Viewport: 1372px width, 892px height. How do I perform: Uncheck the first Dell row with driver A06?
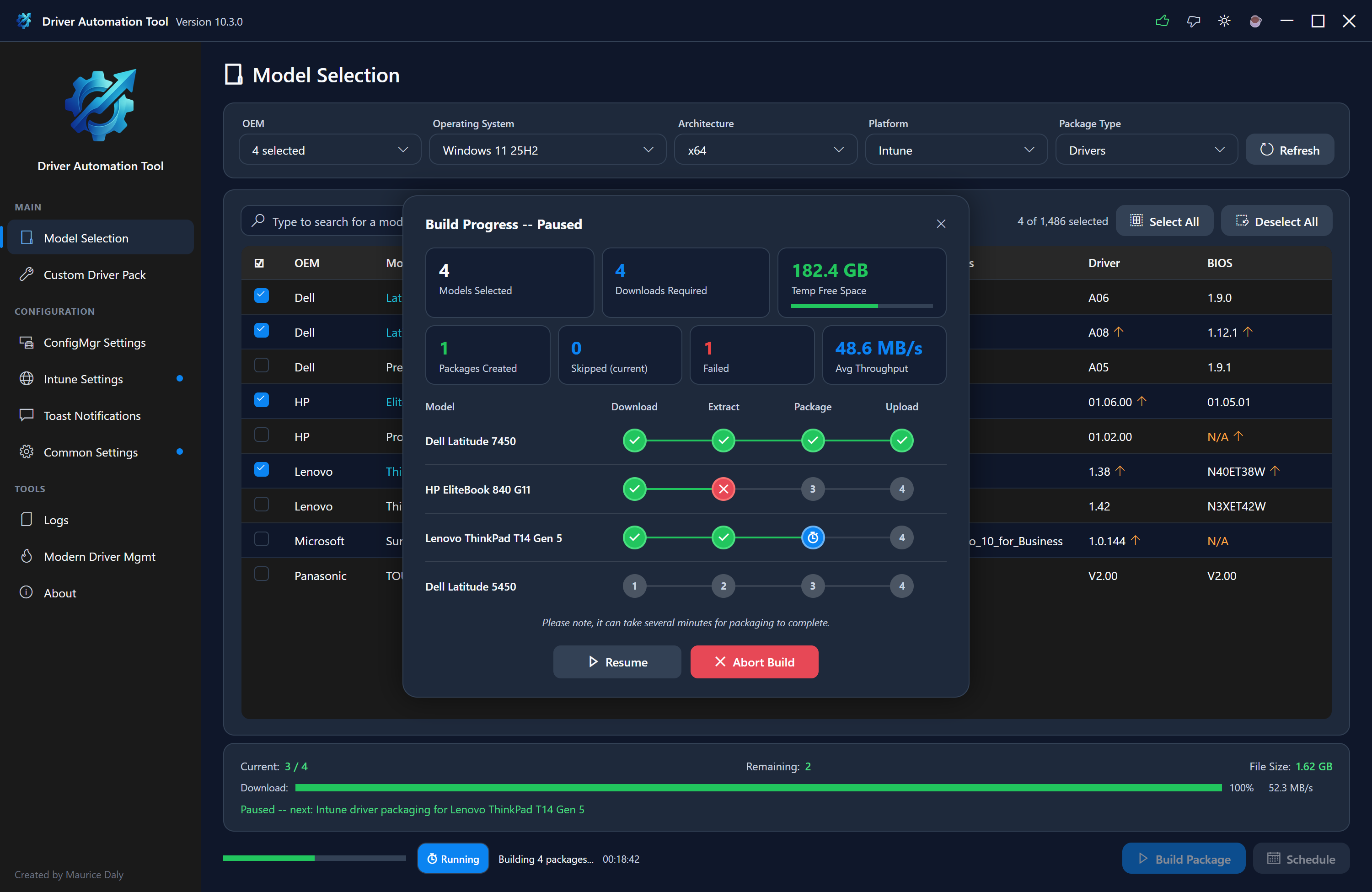pos(262,296)
